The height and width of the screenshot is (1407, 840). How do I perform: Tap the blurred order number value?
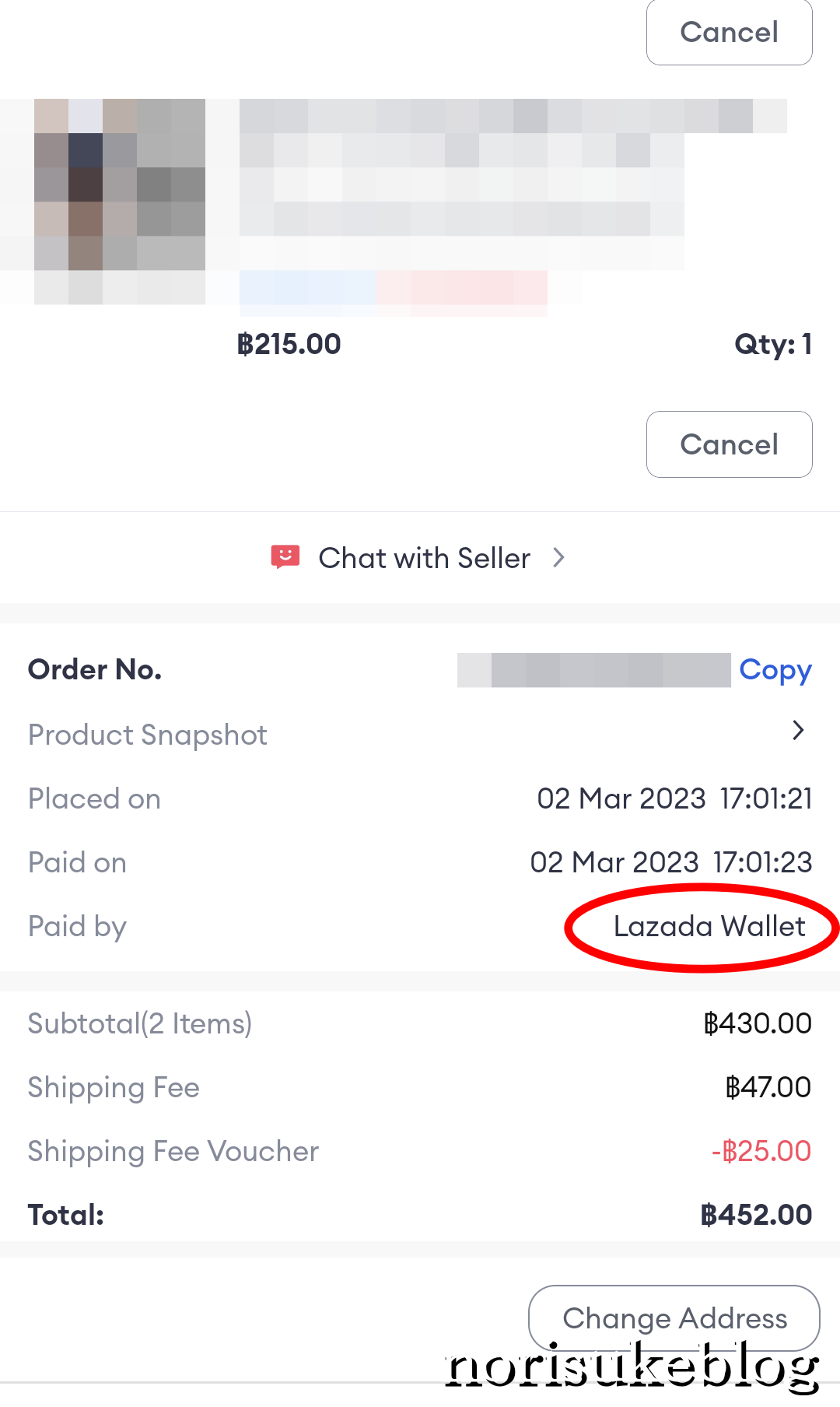(x=594, y=670)
